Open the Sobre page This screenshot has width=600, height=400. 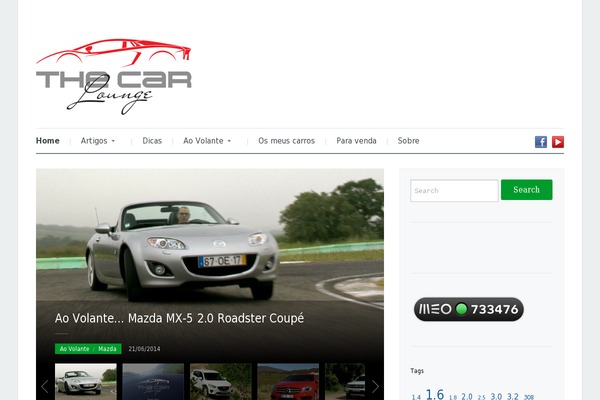pyautogui.click(x=408, y=141)
